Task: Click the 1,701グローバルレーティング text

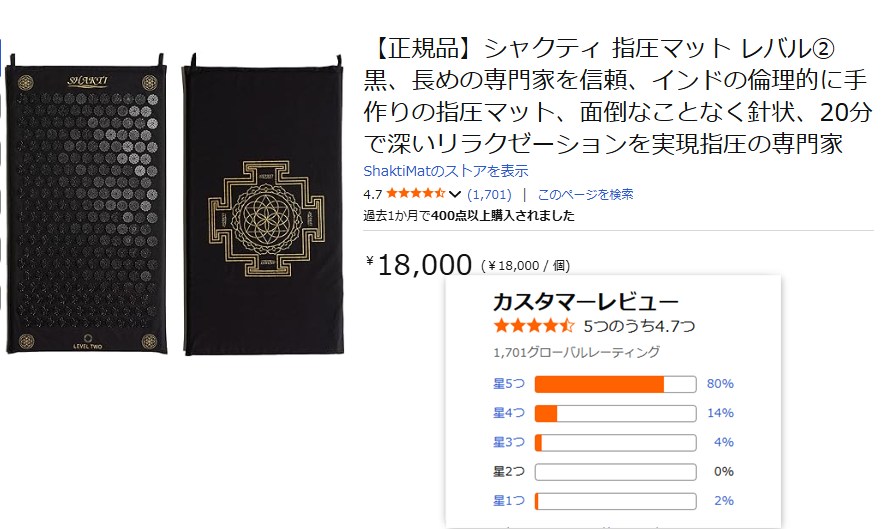Action: (x=576, y=352)
